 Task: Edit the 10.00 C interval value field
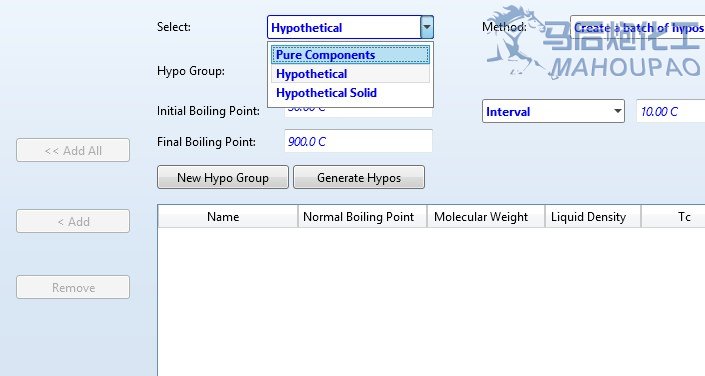click(x=670, y=111)
